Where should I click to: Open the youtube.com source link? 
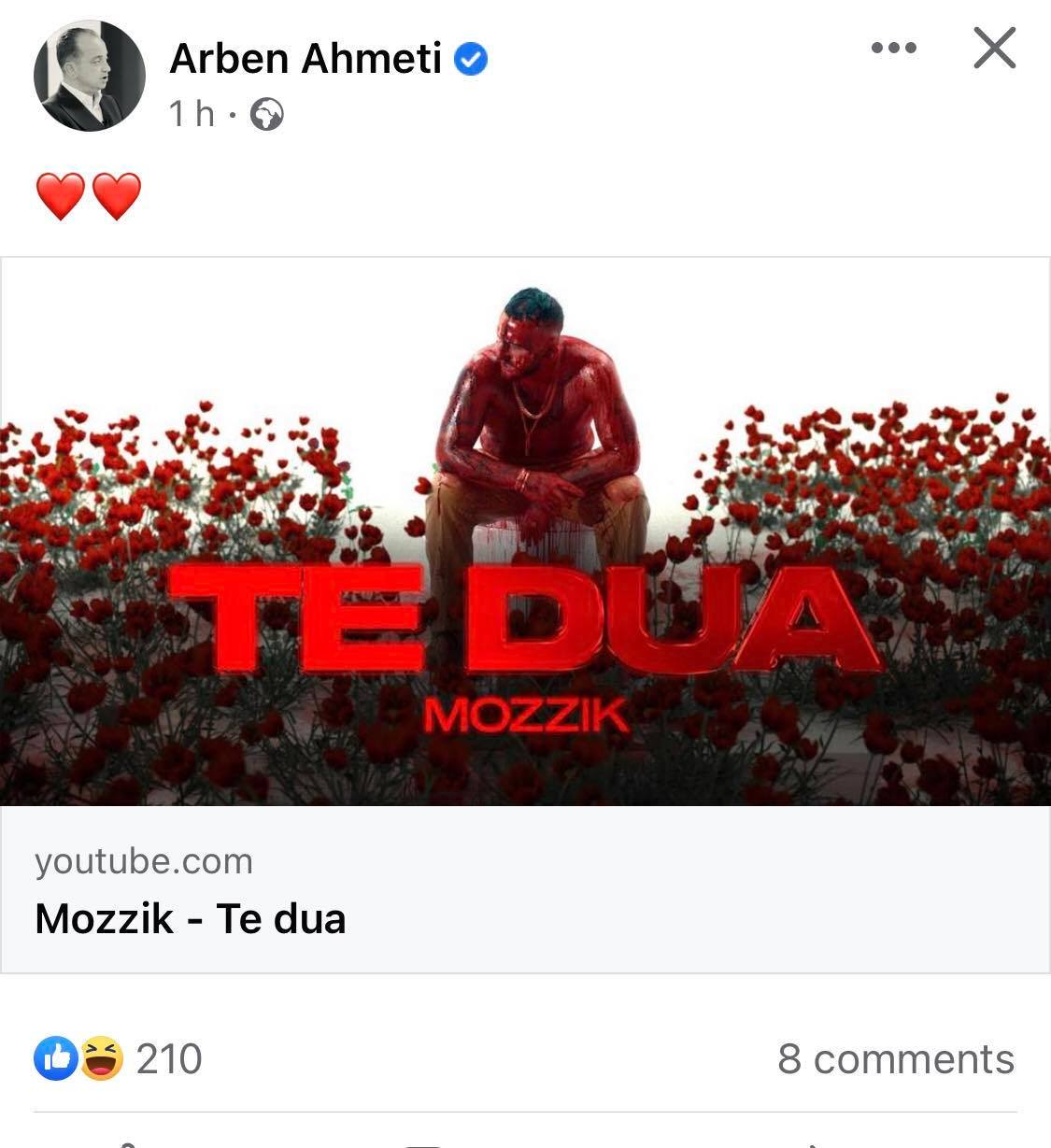(x=144, y=861)
